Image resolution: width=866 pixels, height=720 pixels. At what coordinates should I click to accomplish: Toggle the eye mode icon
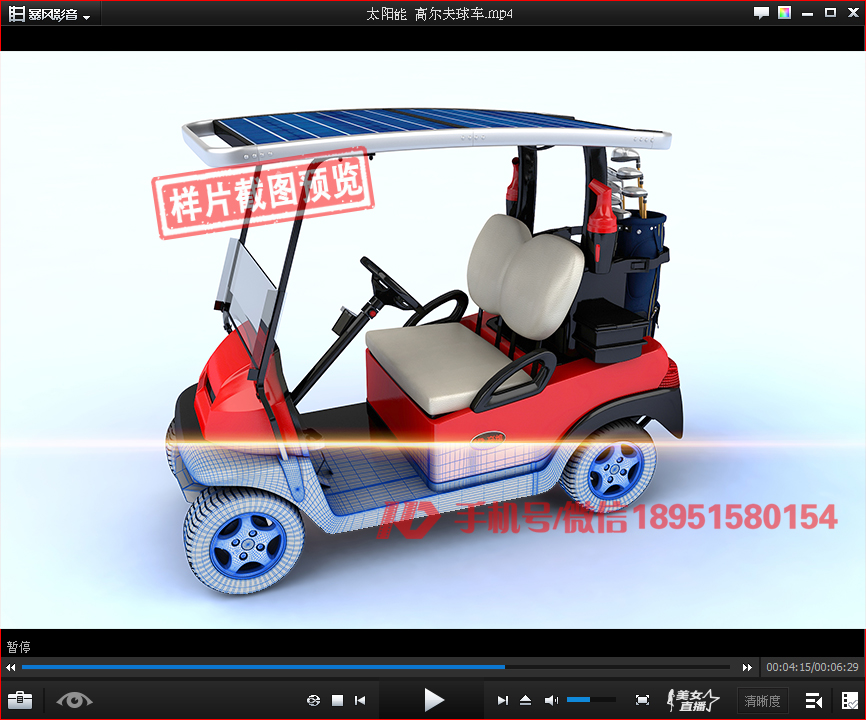[x=74, y=700]
